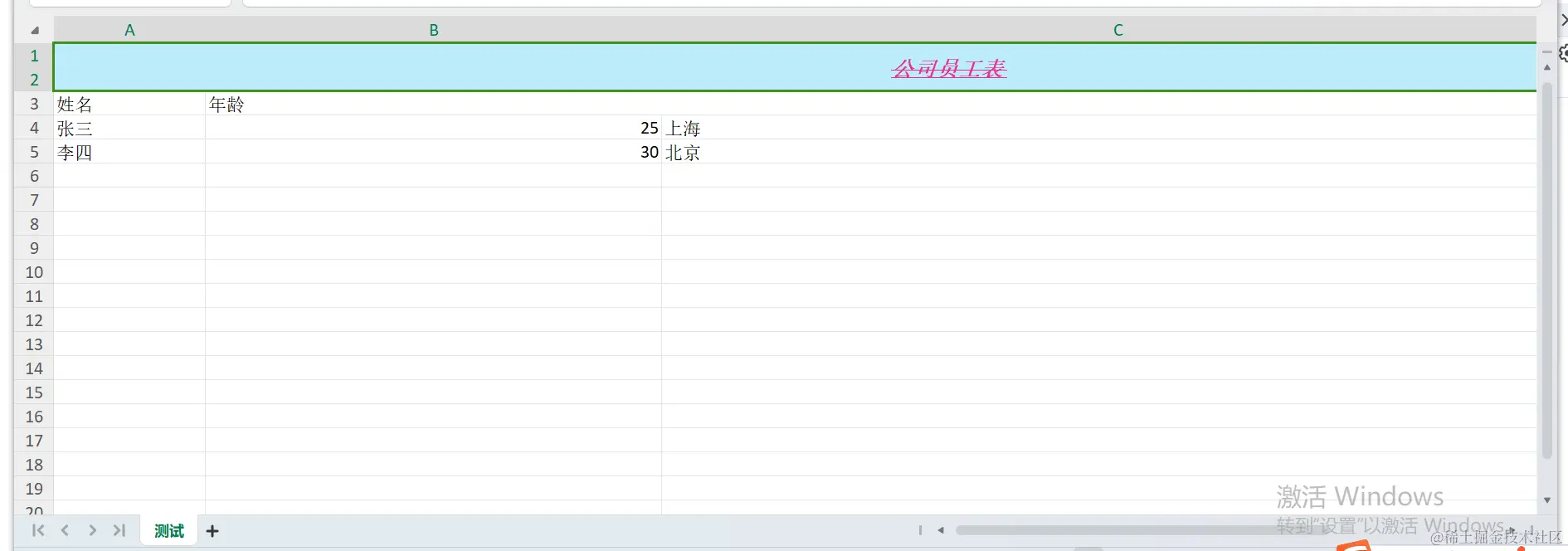This screenshot has width=1568, height=551.
Task: Select row 6 header
Action: click(x=34, y=176)
